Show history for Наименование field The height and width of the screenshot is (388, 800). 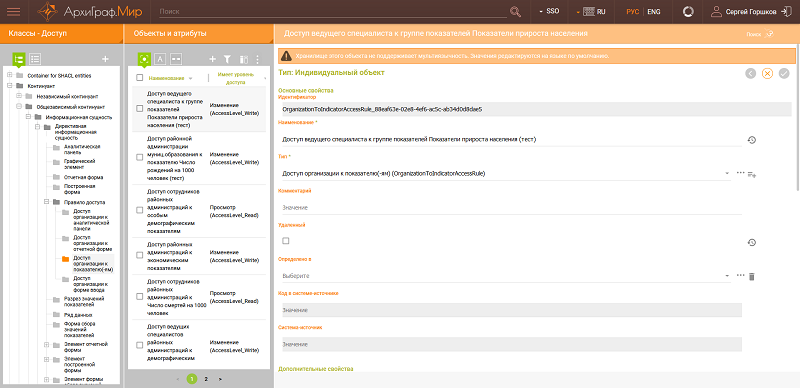point(752,139)
